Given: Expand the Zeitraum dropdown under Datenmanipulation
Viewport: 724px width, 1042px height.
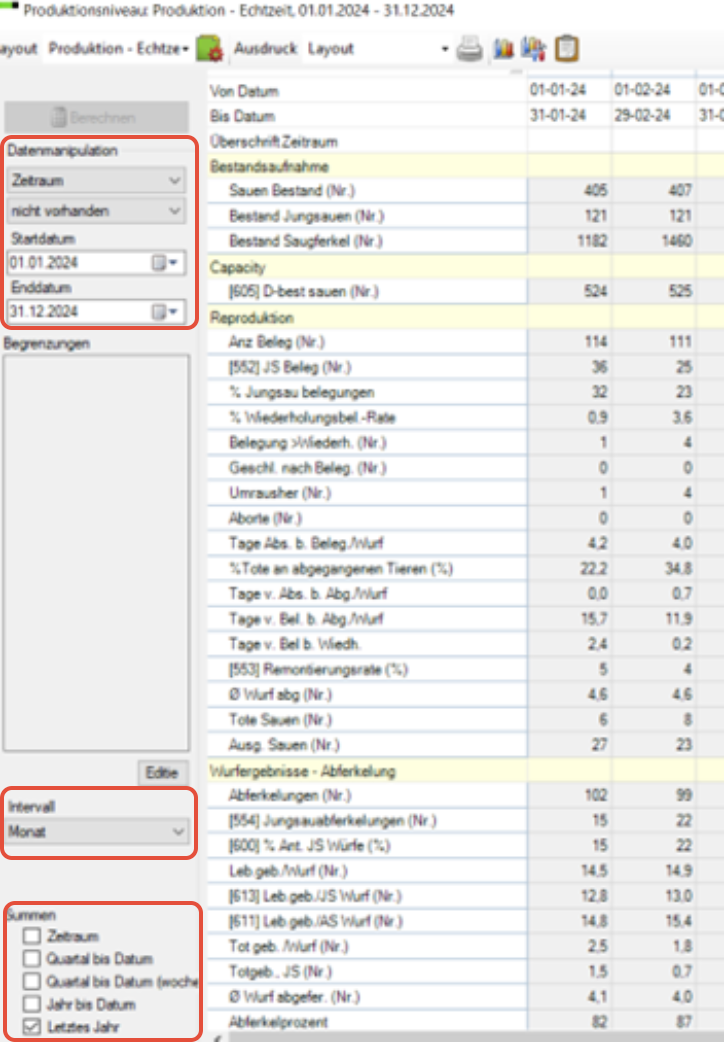Looking at the screenshot, I should pyautogui.click(x=96, y=181).
